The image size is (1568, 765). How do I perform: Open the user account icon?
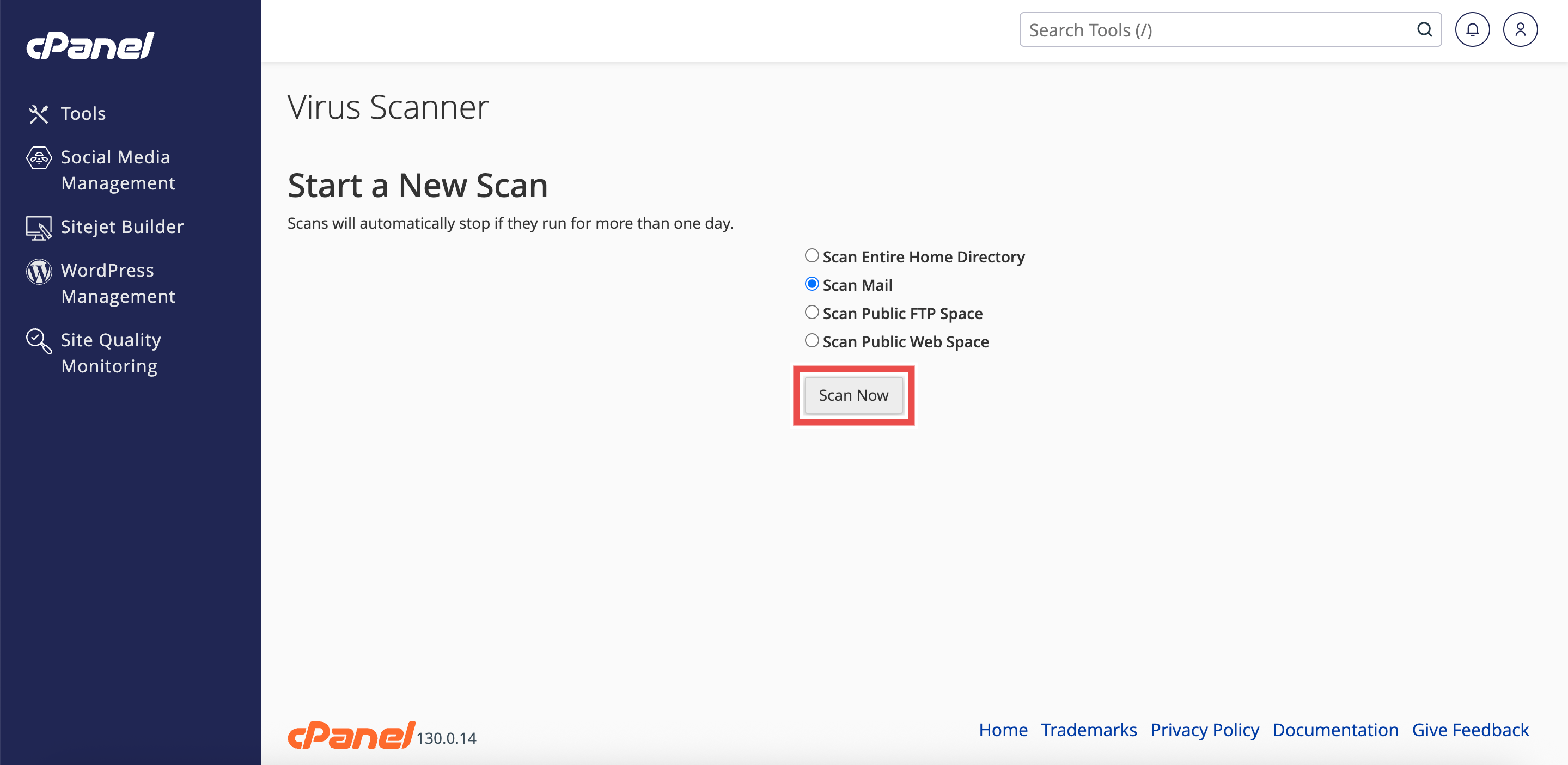pyautogui.click(x=1520, y=30)
